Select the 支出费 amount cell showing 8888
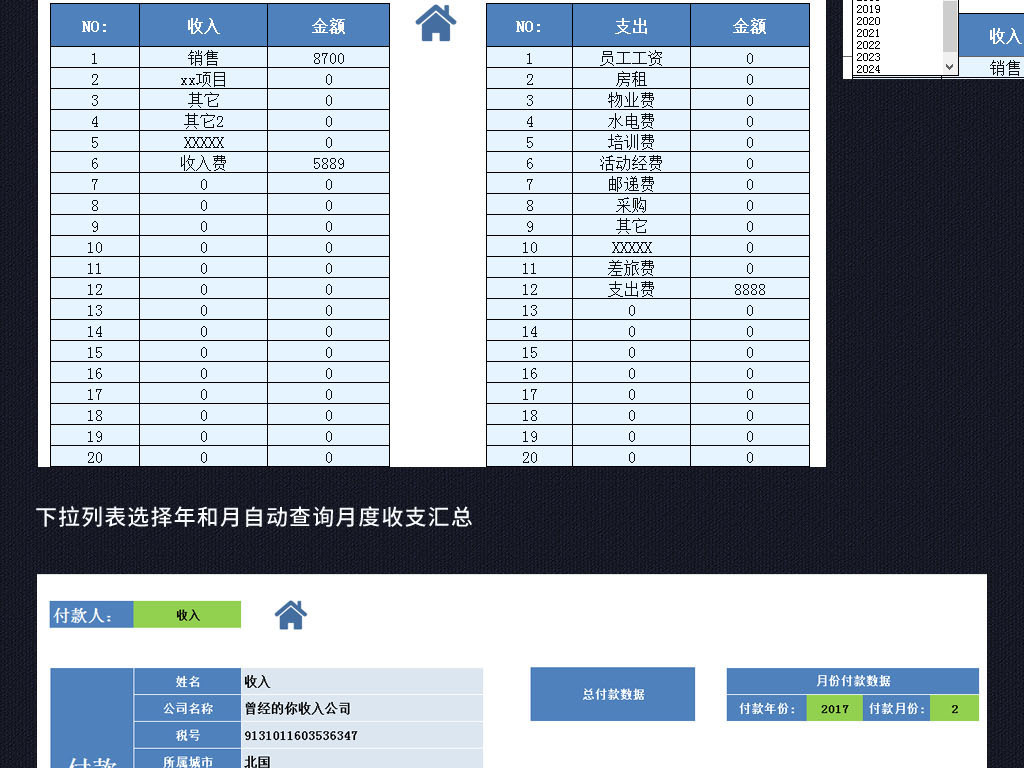 pyautogui.click(x=749, y=289)
